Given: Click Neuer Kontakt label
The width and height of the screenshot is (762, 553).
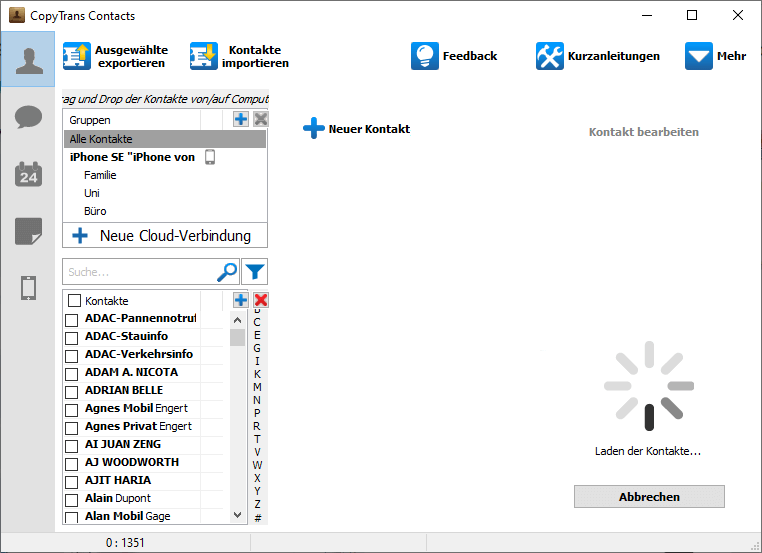Looking at the screenshot, I should [369, 129].
